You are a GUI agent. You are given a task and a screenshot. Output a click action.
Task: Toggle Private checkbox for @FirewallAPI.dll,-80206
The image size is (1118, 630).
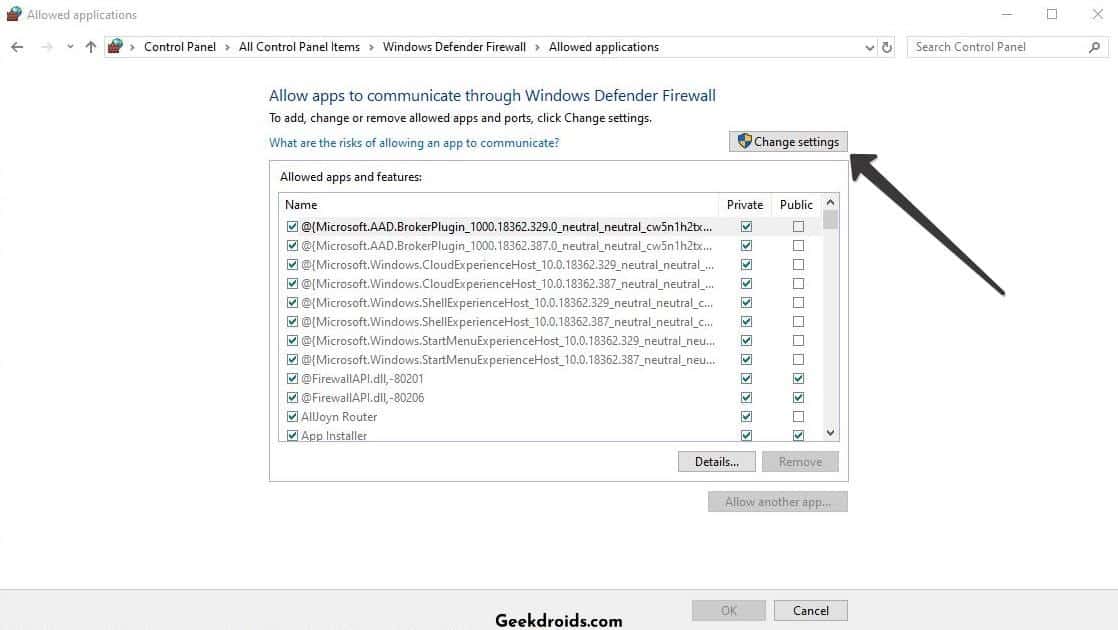coord(747,398)
